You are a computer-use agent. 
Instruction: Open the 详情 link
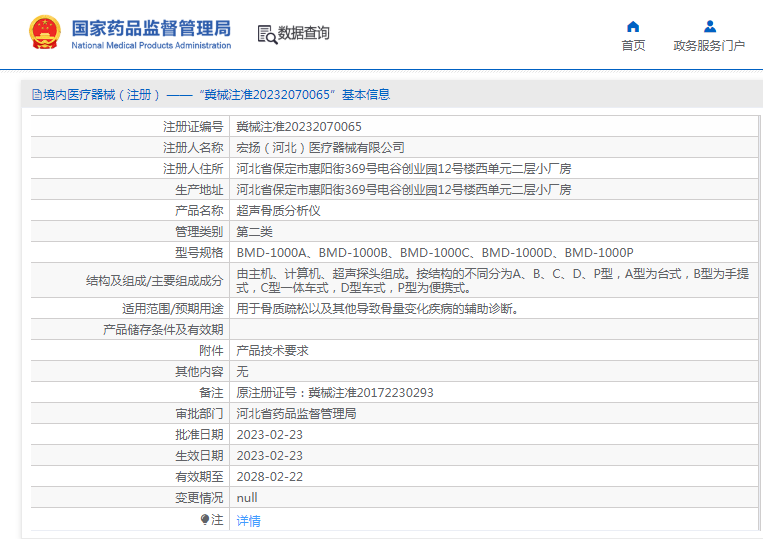tap(248, 521)
